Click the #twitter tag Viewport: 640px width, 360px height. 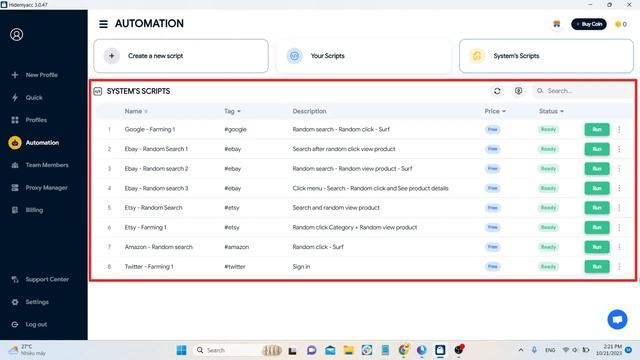coord(235,267)
